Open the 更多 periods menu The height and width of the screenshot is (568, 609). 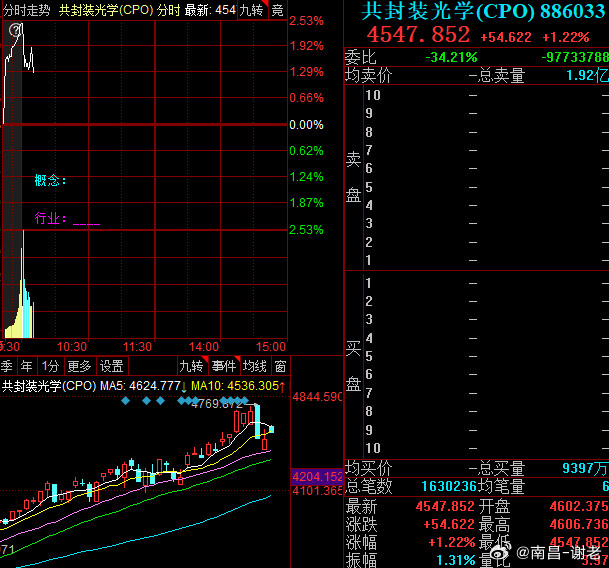click(x=79, y=366)
